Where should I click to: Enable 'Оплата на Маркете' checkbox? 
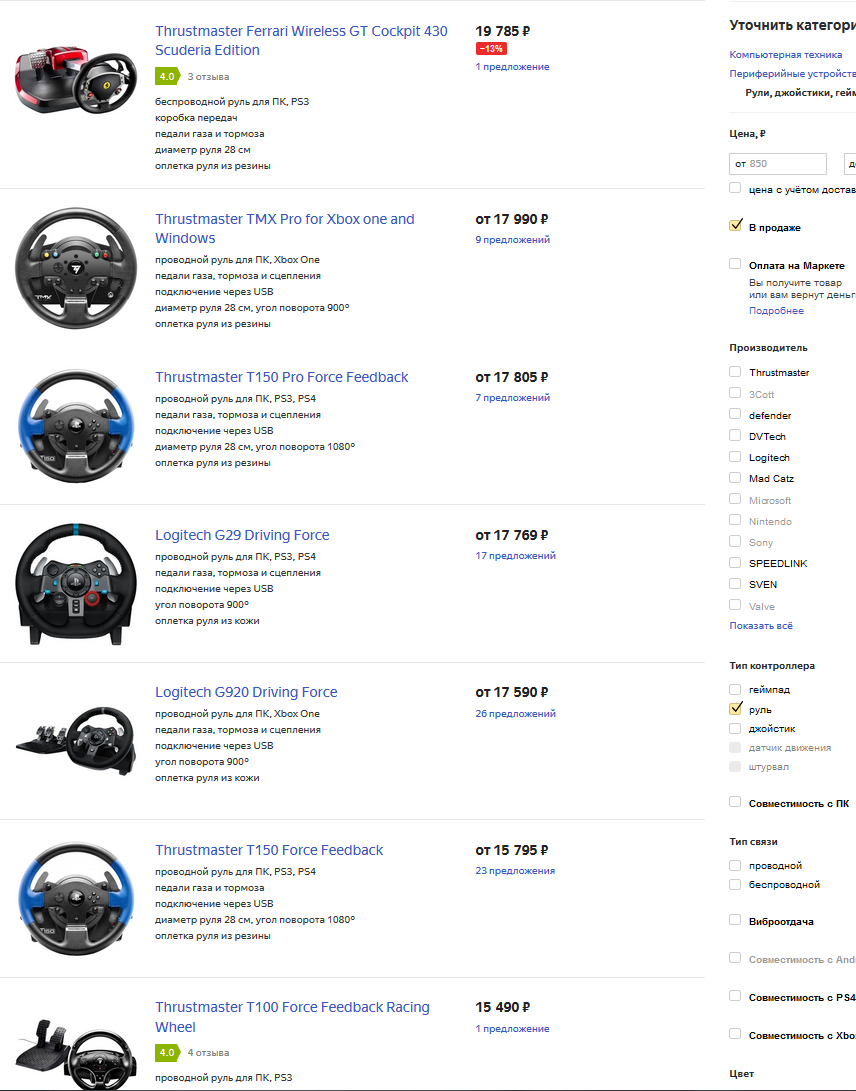[x=735, y=264]
